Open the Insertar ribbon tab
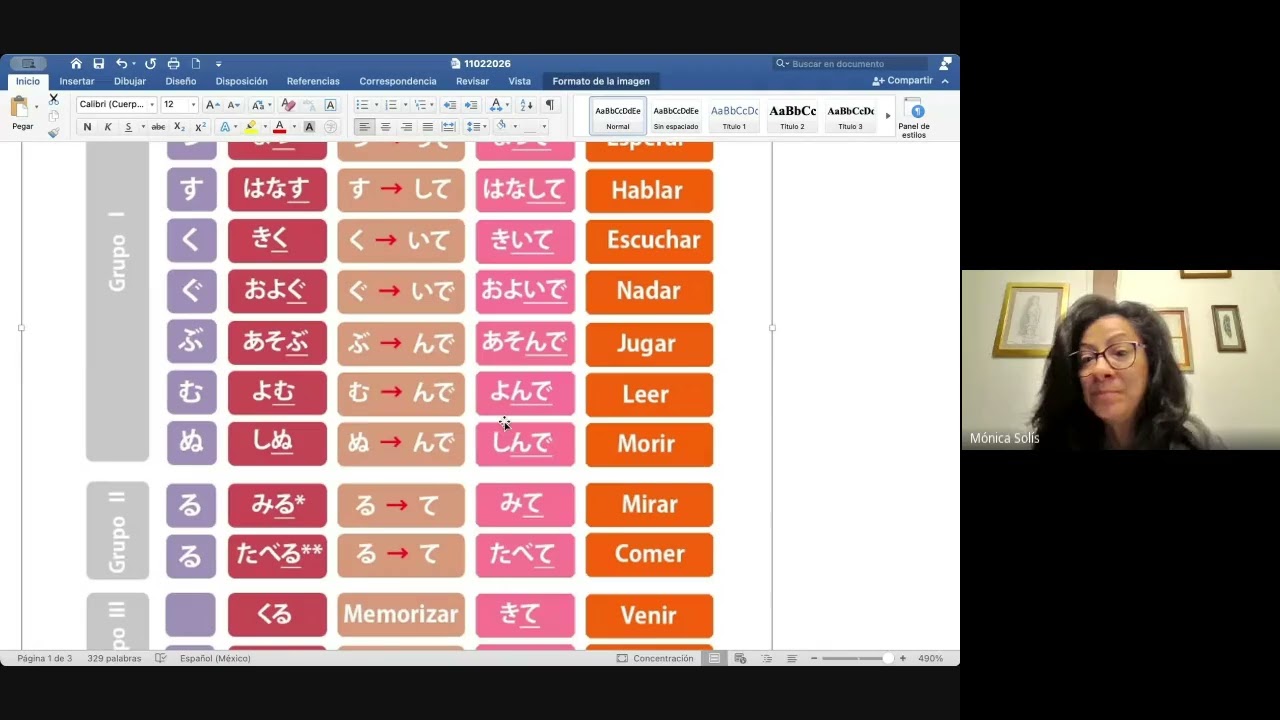Image resolution: width=1280 pixels, height=720 pixels. click(x=77, y=81)
